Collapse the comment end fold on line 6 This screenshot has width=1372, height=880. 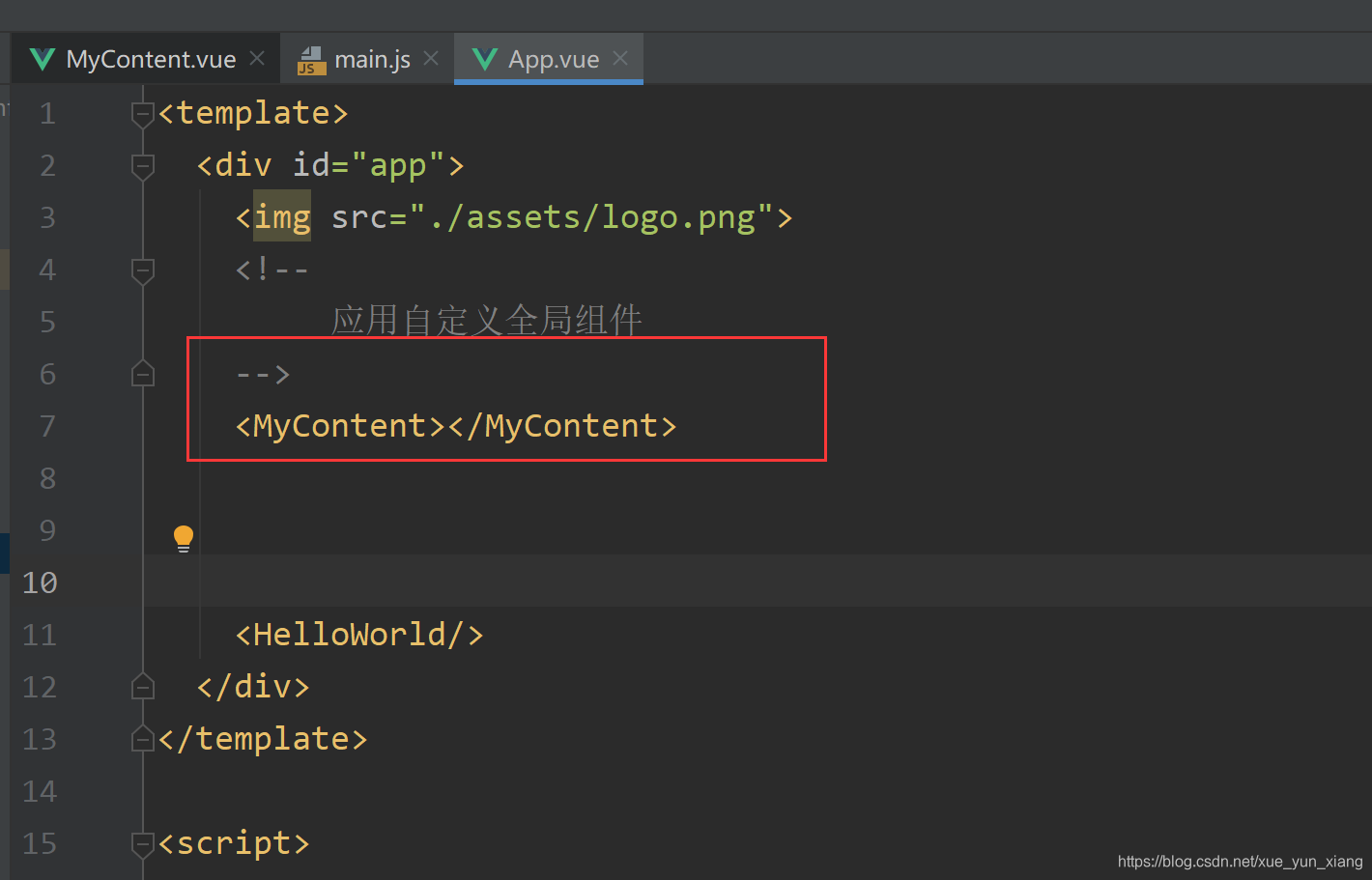[x=143, y=374]
